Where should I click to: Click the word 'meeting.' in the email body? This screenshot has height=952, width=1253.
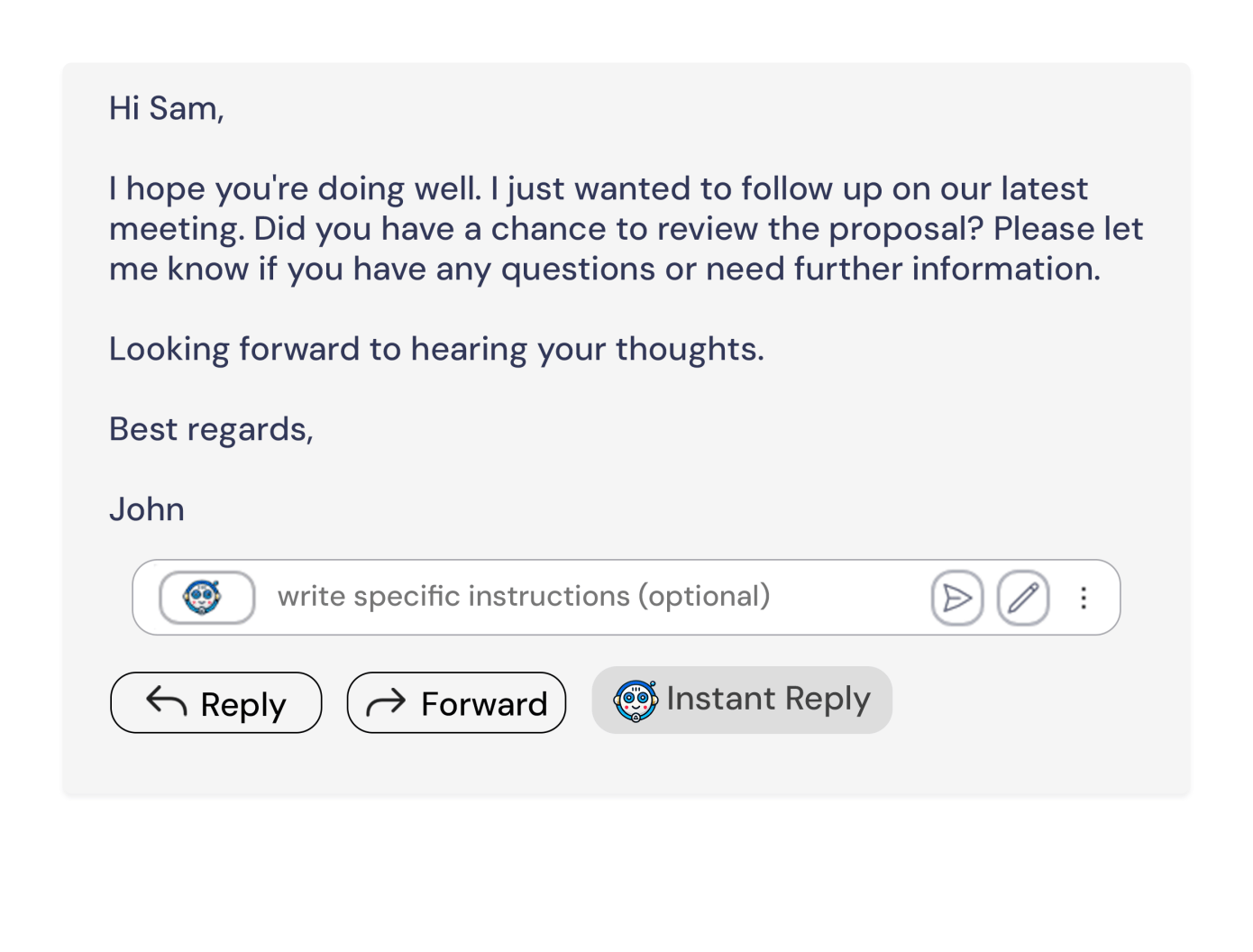(177, 229)
